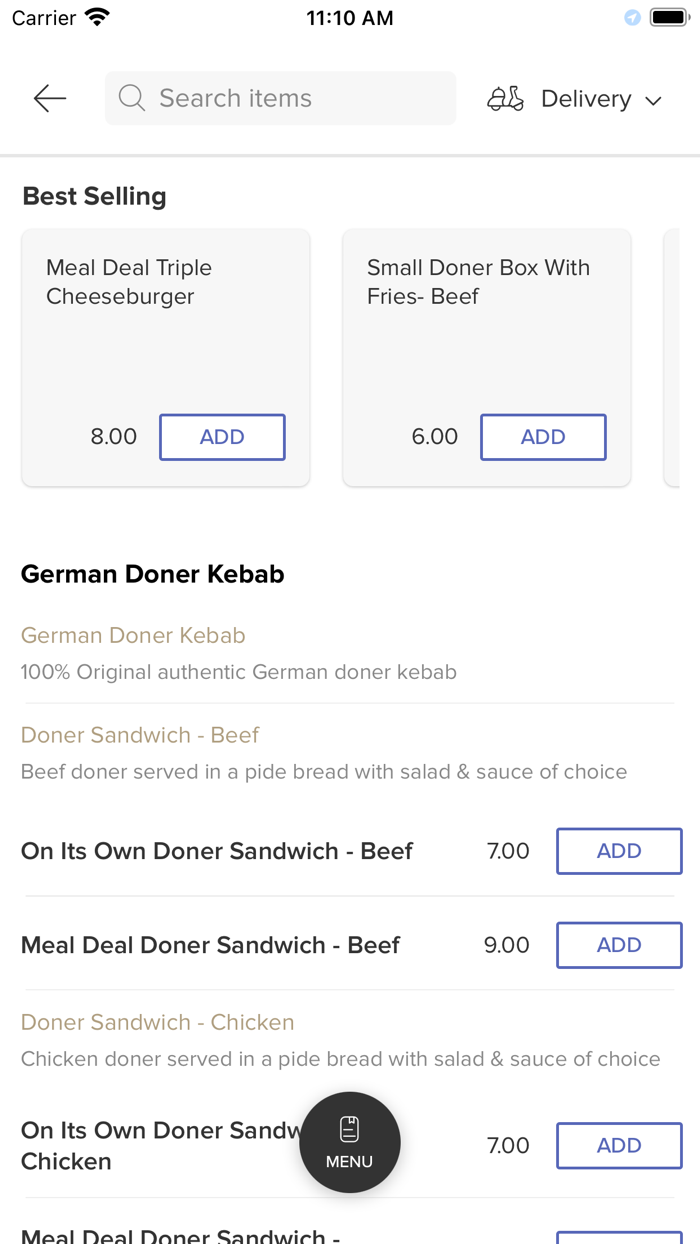
Task: Tap the magnifying glass search icon
Action: [131, 98]
